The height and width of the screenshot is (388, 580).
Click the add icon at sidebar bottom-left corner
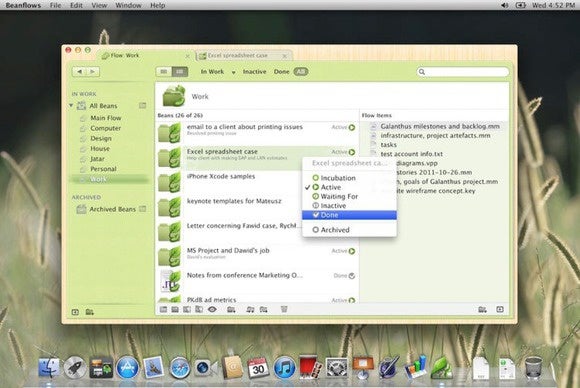pyautogui.click(x=75, y=312)
